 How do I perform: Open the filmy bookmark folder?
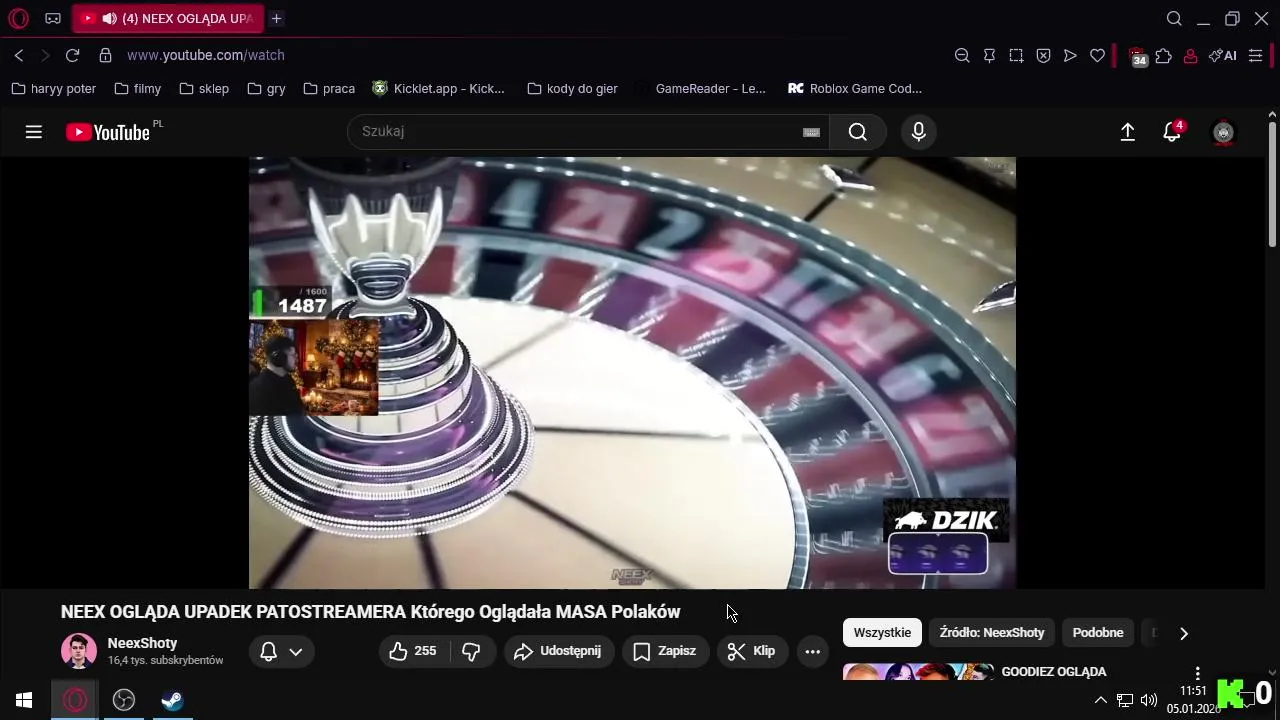tap(138, 88)
